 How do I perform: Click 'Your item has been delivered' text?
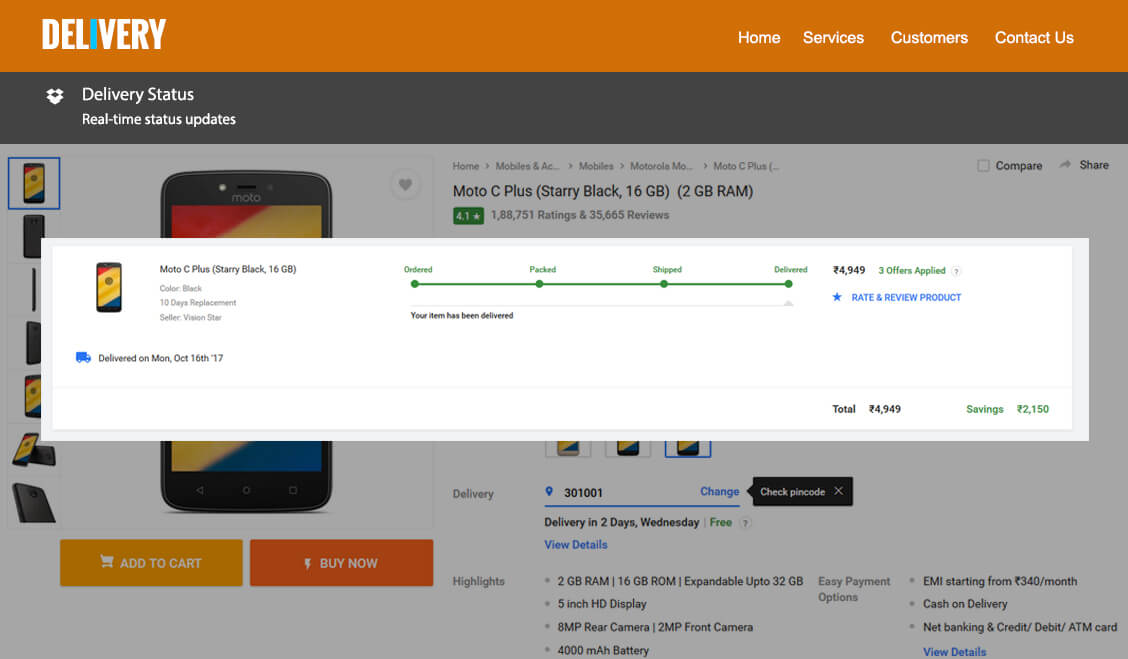click(x=462, y=315)
